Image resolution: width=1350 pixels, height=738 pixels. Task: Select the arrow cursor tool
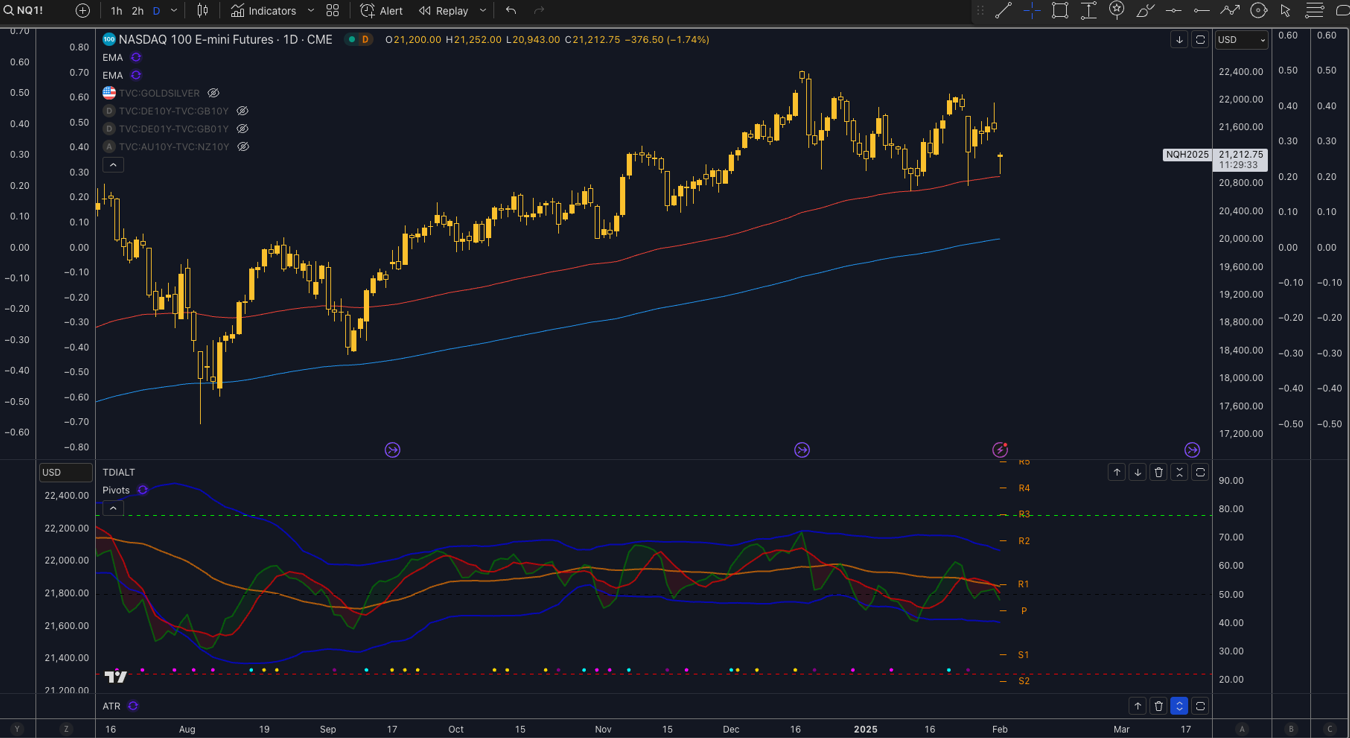click(x=1286, y=11)
